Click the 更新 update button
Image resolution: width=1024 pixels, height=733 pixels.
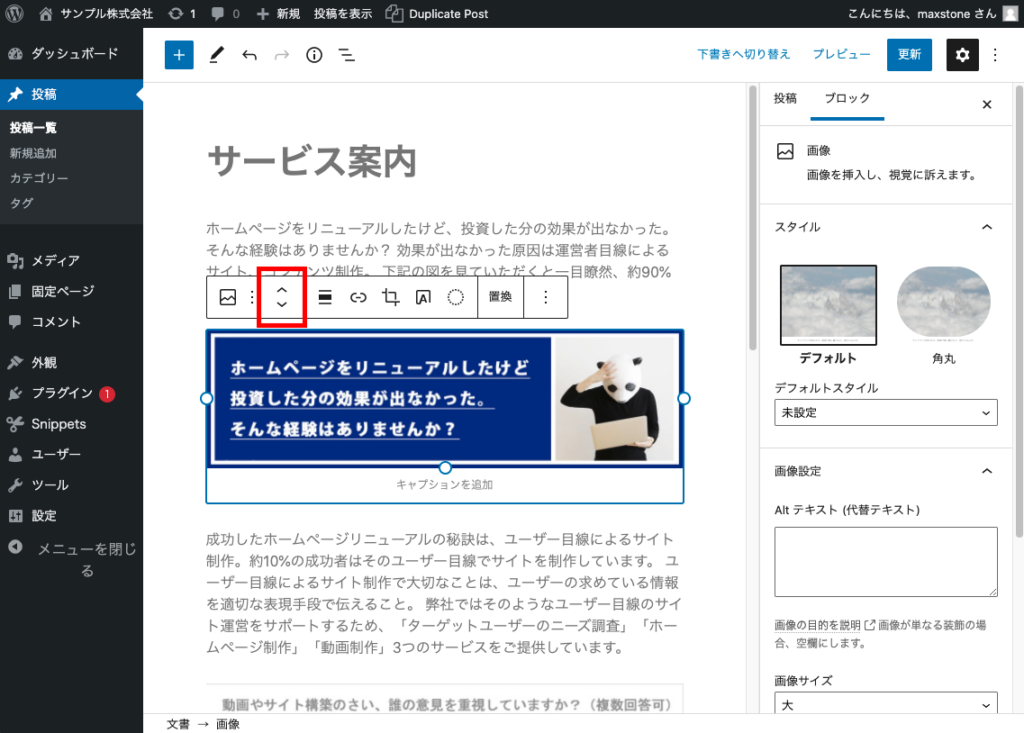tap(908, 55)
